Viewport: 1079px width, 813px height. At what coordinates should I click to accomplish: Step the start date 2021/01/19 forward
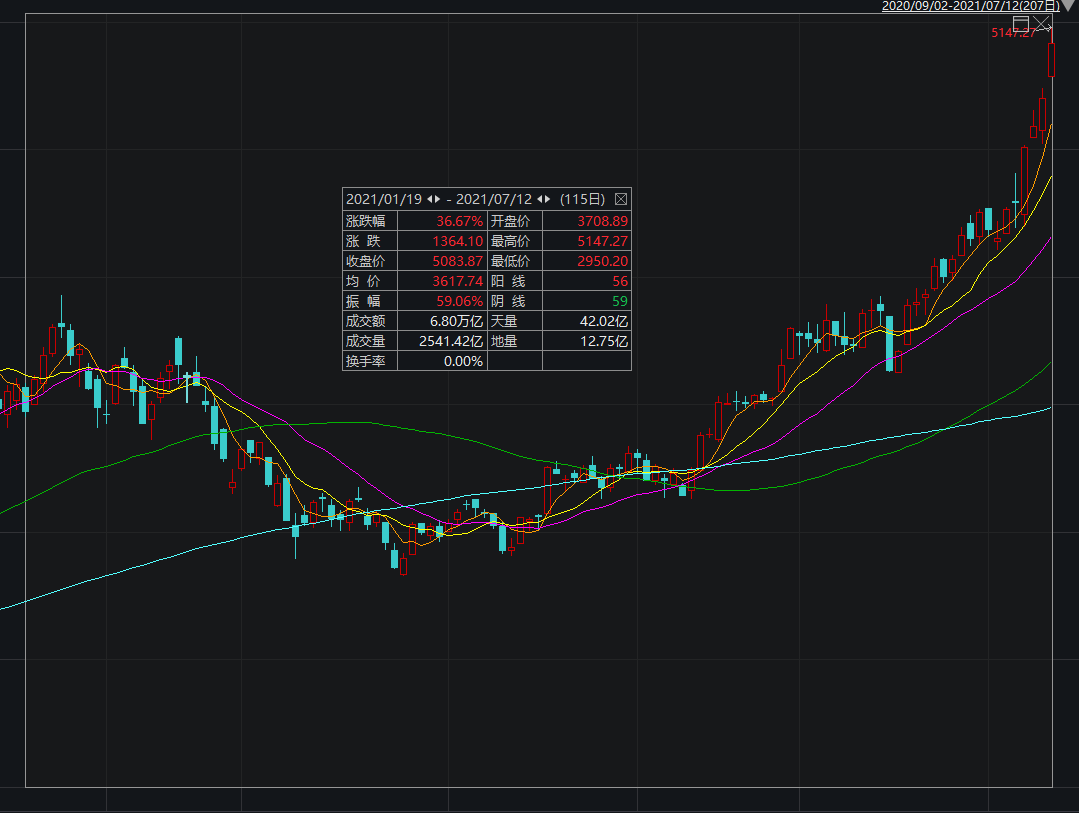pos(437,199)
